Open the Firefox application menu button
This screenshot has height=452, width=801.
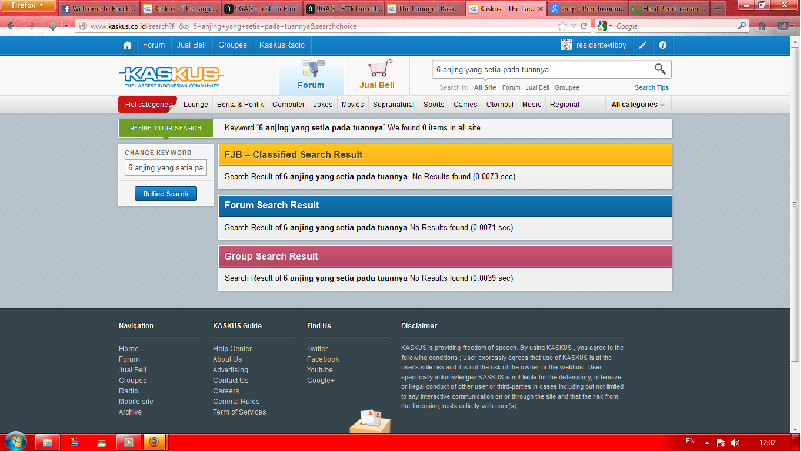(27, 6)
